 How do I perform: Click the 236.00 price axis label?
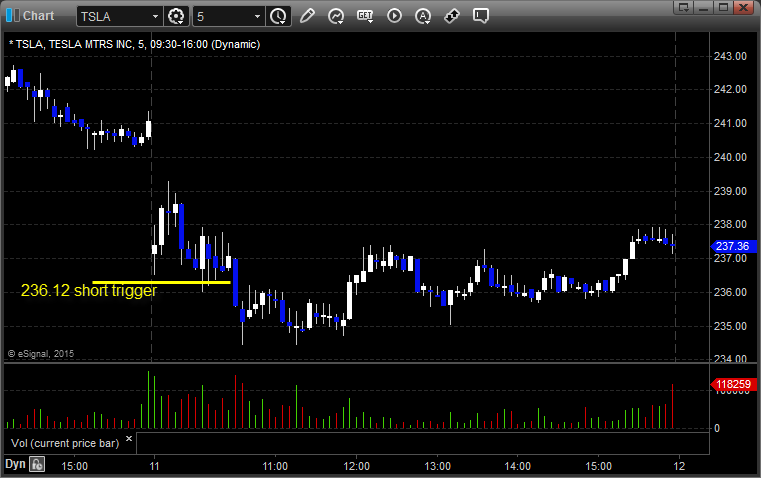pyautogui.click(x=730, y=292)
